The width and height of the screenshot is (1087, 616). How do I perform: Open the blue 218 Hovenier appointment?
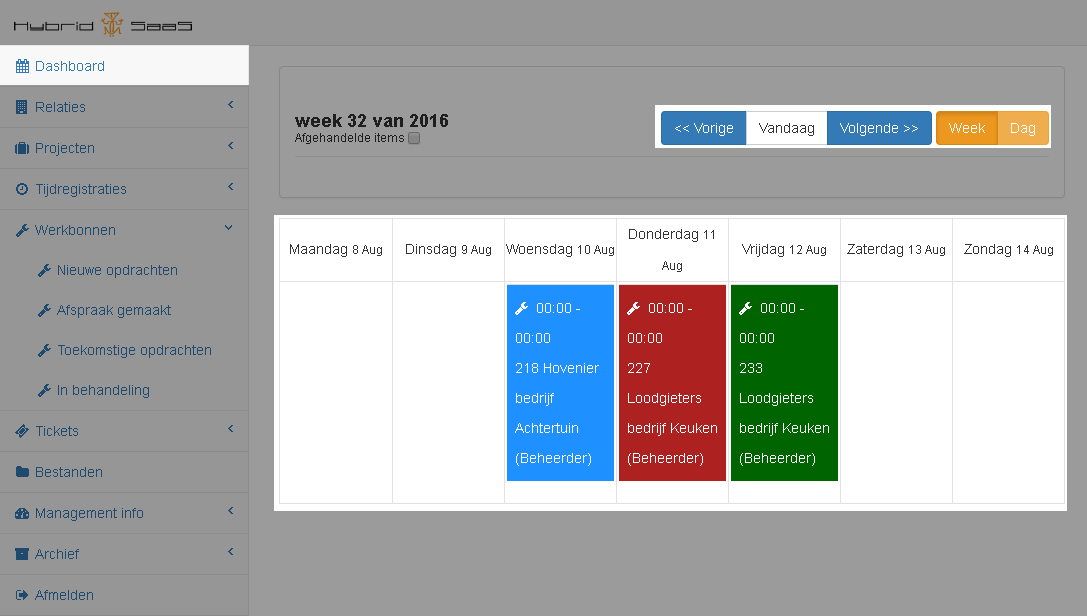[560, 383]
